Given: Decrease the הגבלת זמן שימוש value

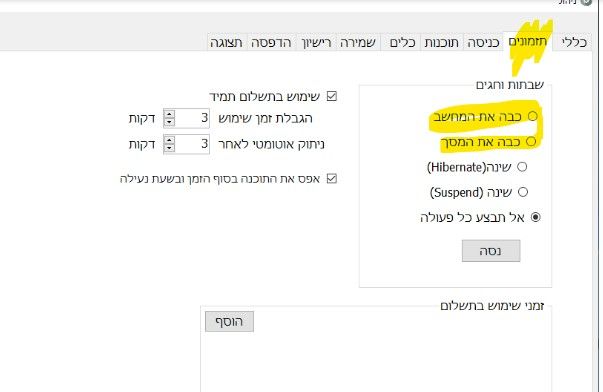Looking at the screenshot, I should point(169,123).
